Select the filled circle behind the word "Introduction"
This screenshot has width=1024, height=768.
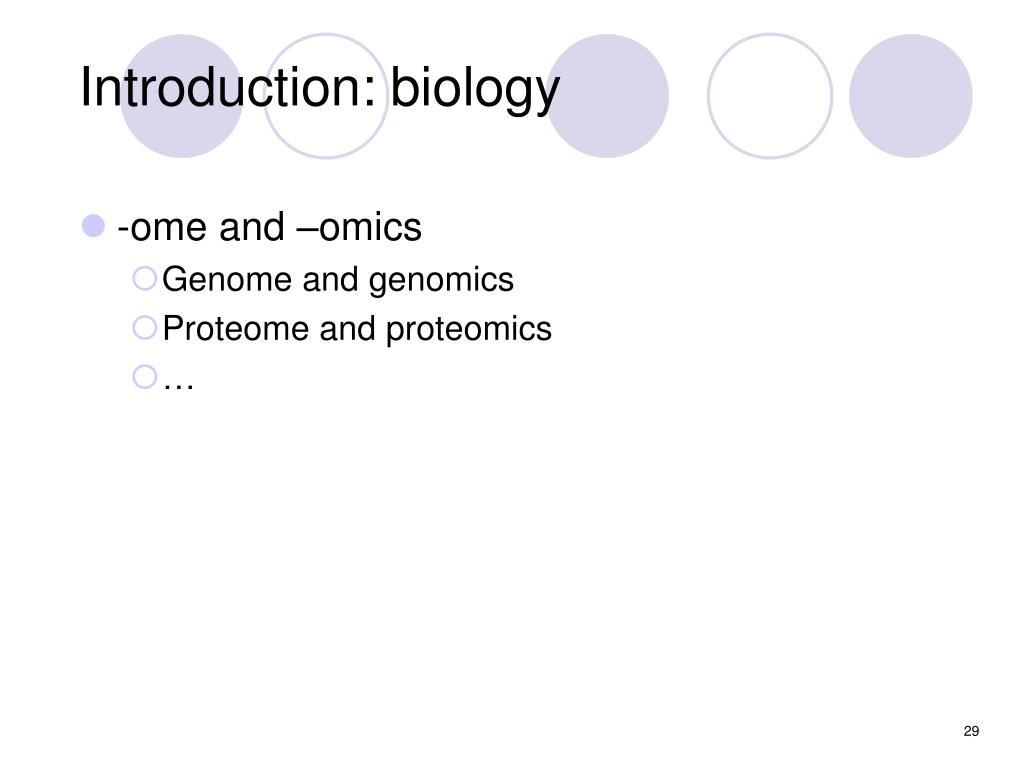pyautogui.click(x=182, y=96)
